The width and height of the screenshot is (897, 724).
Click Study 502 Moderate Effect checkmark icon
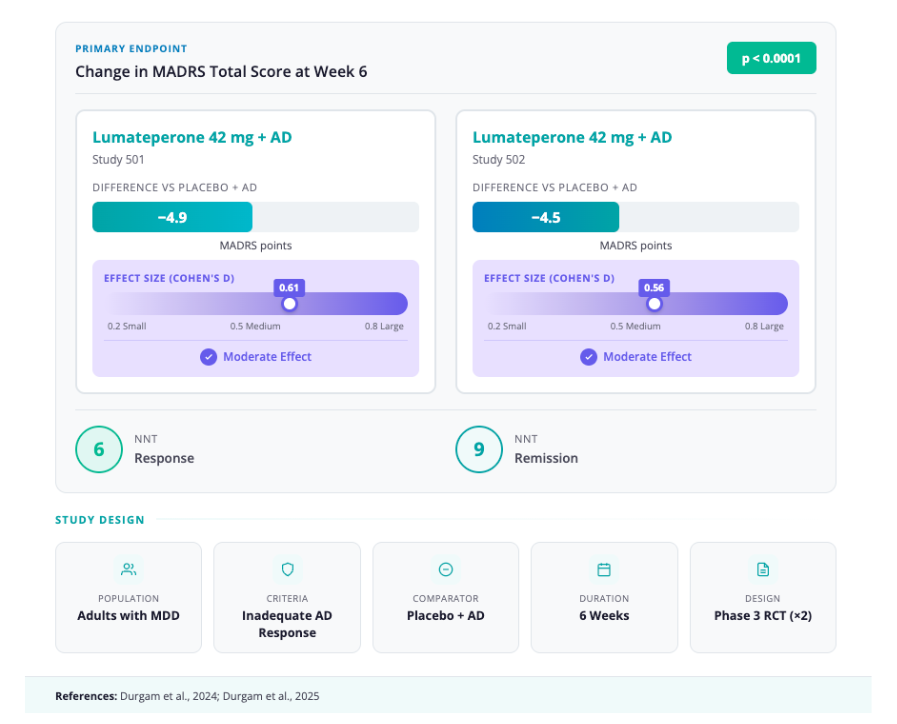point(589,357)
